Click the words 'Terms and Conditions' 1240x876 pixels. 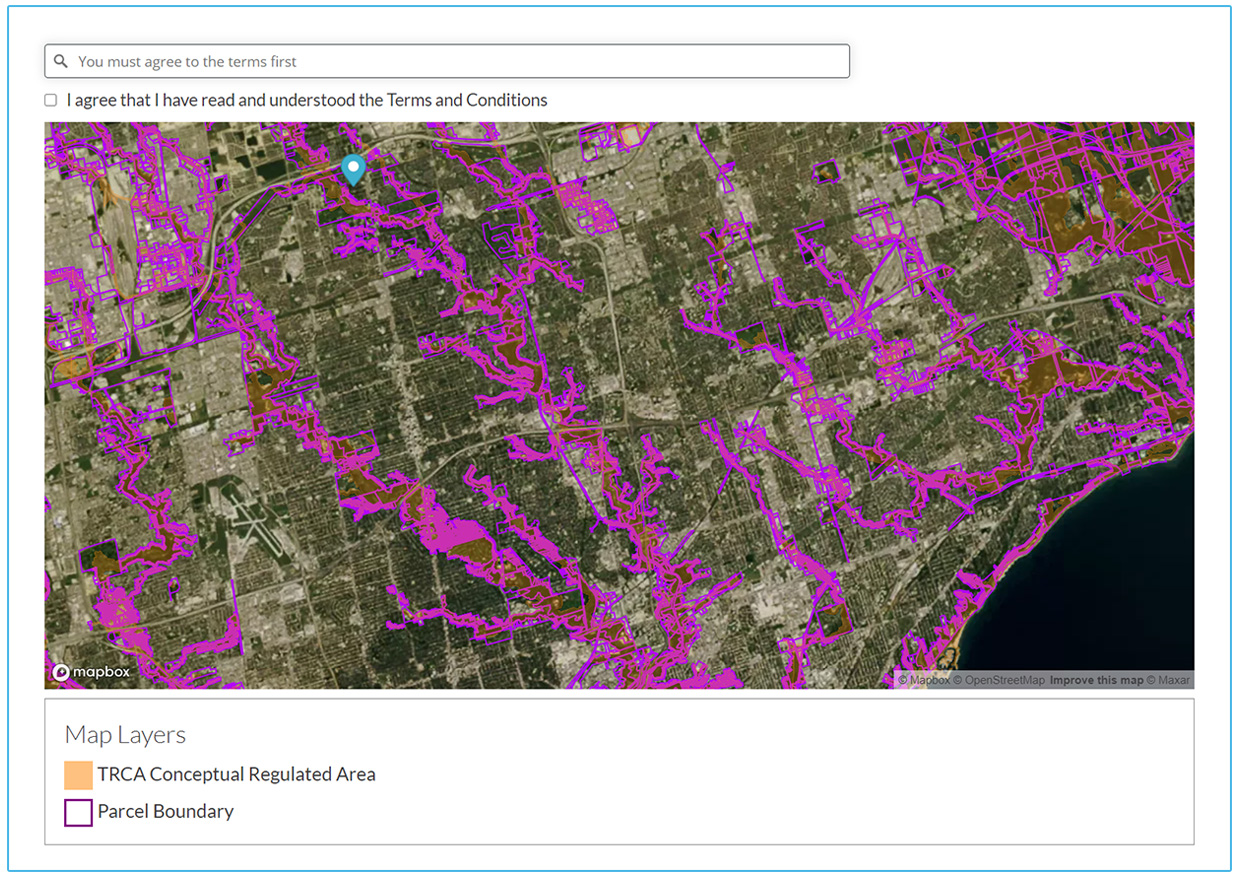(x=467, y=100)
